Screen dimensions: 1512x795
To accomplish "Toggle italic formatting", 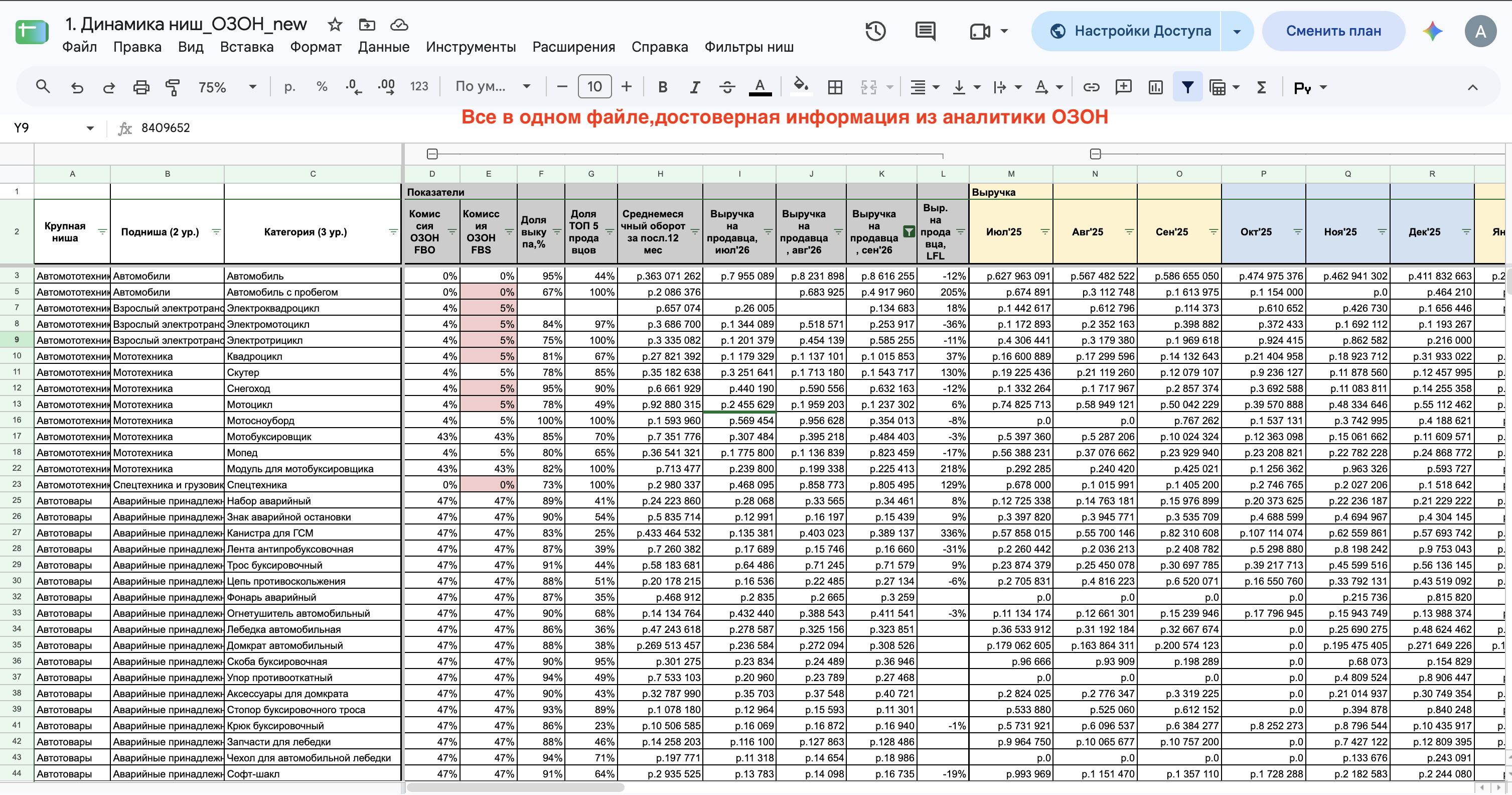I will (x=695, y=87).
